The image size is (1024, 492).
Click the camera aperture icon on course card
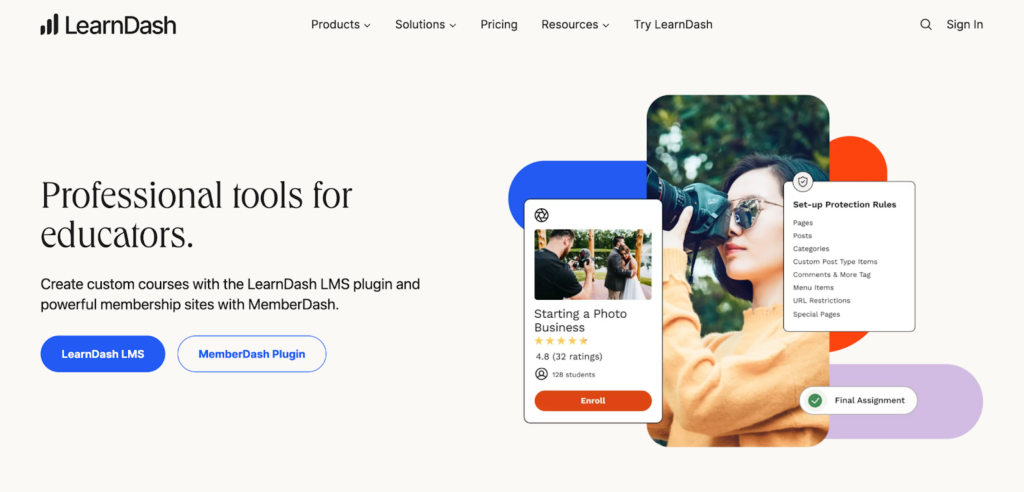(541, 215)
